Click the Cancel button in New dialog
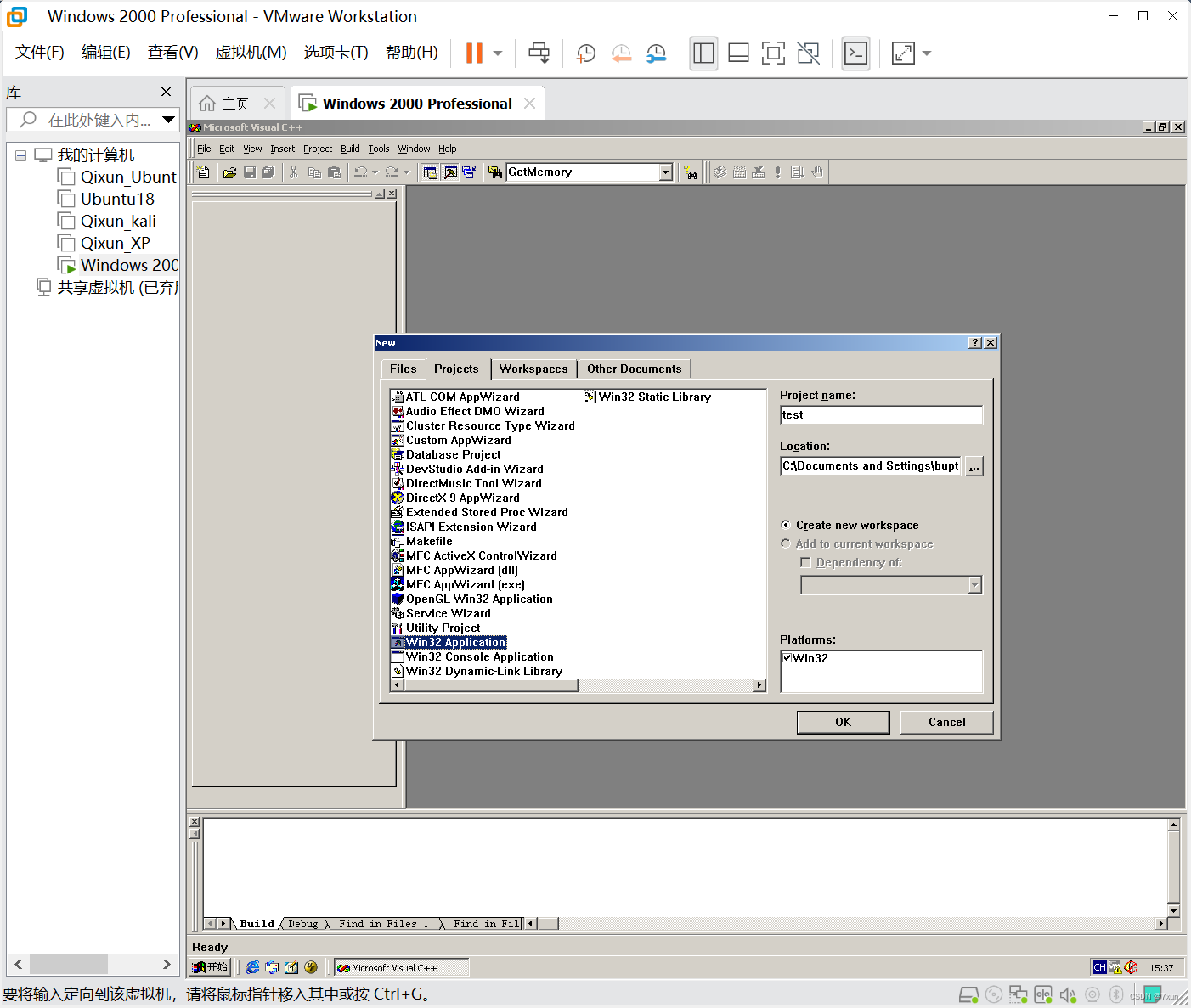This screenshot has width=1191, height=1008. click(946, 722)
